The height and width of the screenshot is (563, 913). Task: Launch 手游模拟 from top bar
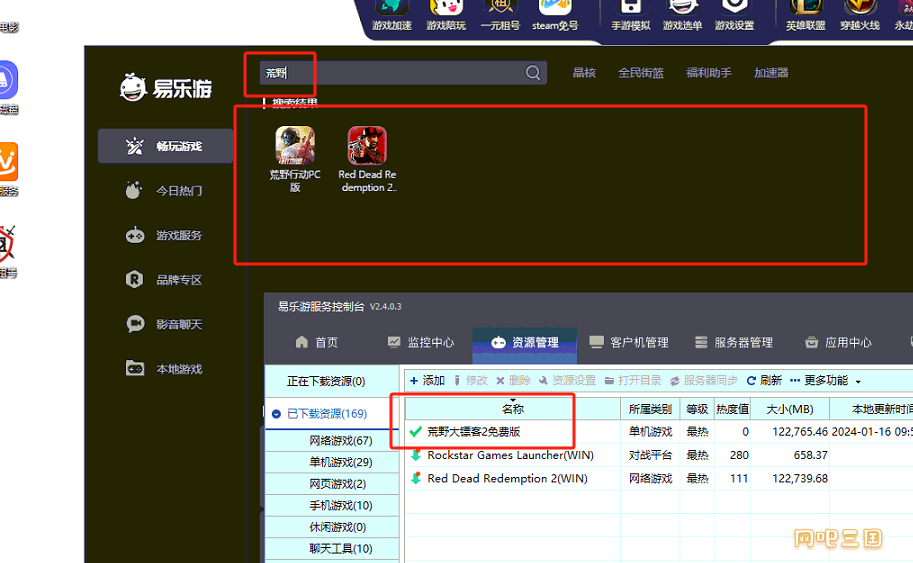pyautogui.click(x=631, y=15)
